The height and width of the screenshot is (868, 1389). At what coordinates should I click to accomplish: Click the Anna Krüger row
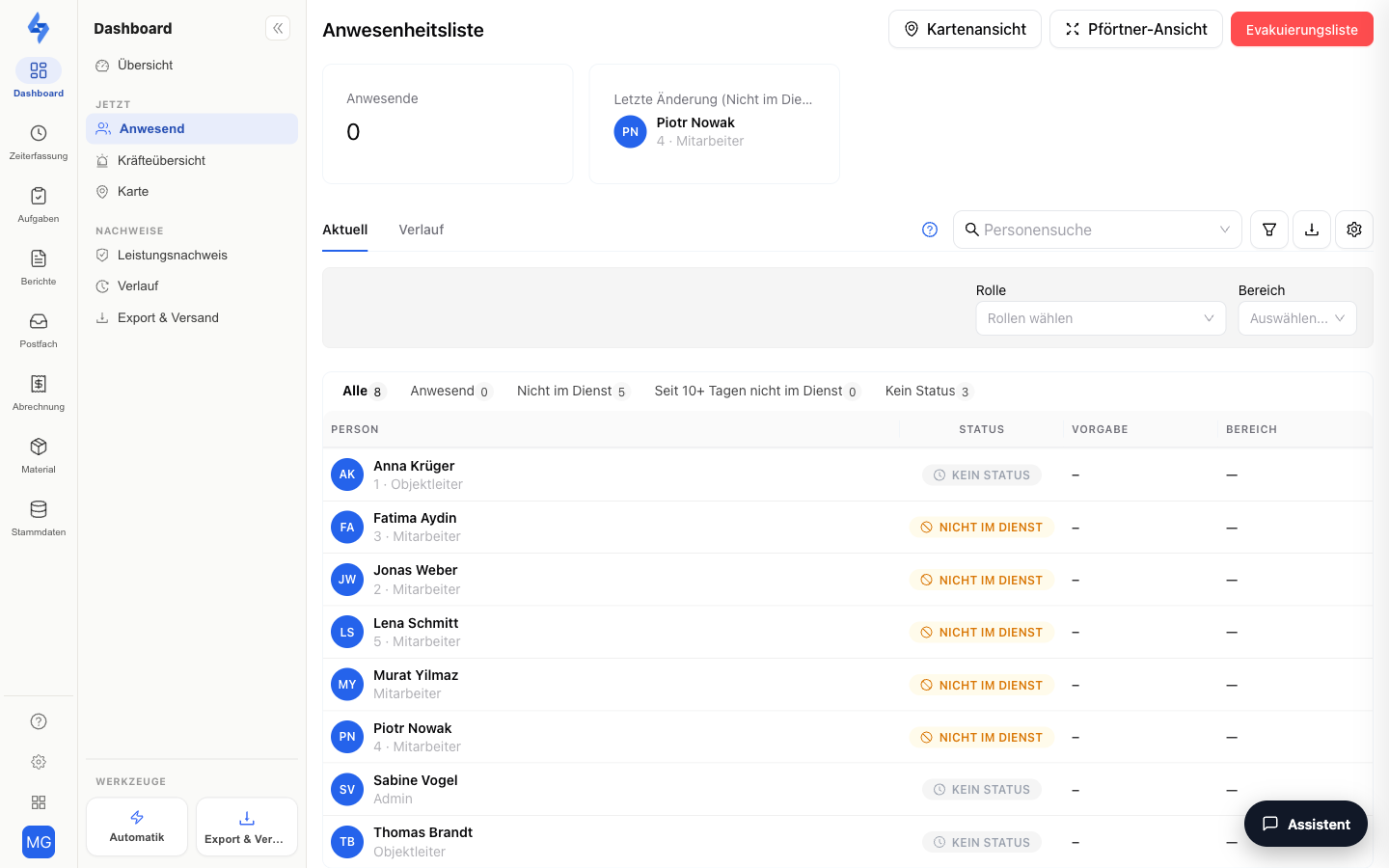(x=847, y=475)
